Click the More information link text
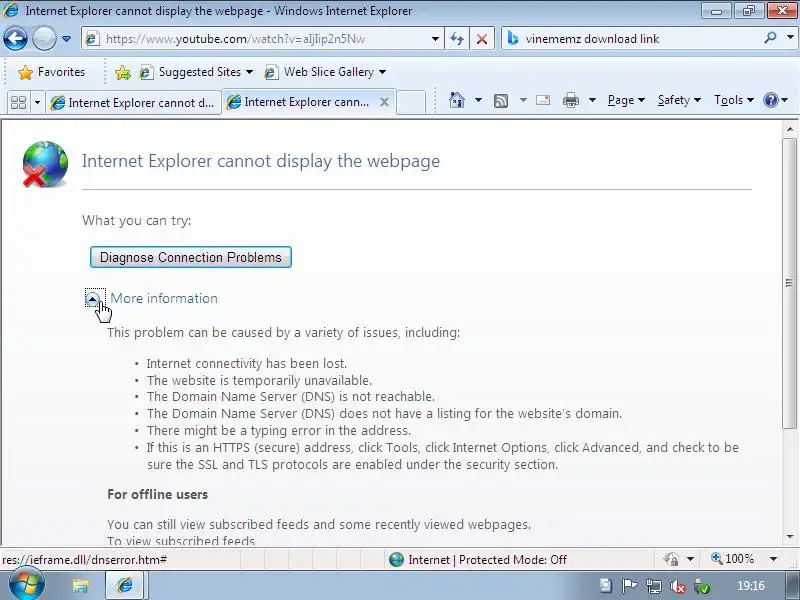The width and height of the screenshot is (800, 600). tap(164, 298)
